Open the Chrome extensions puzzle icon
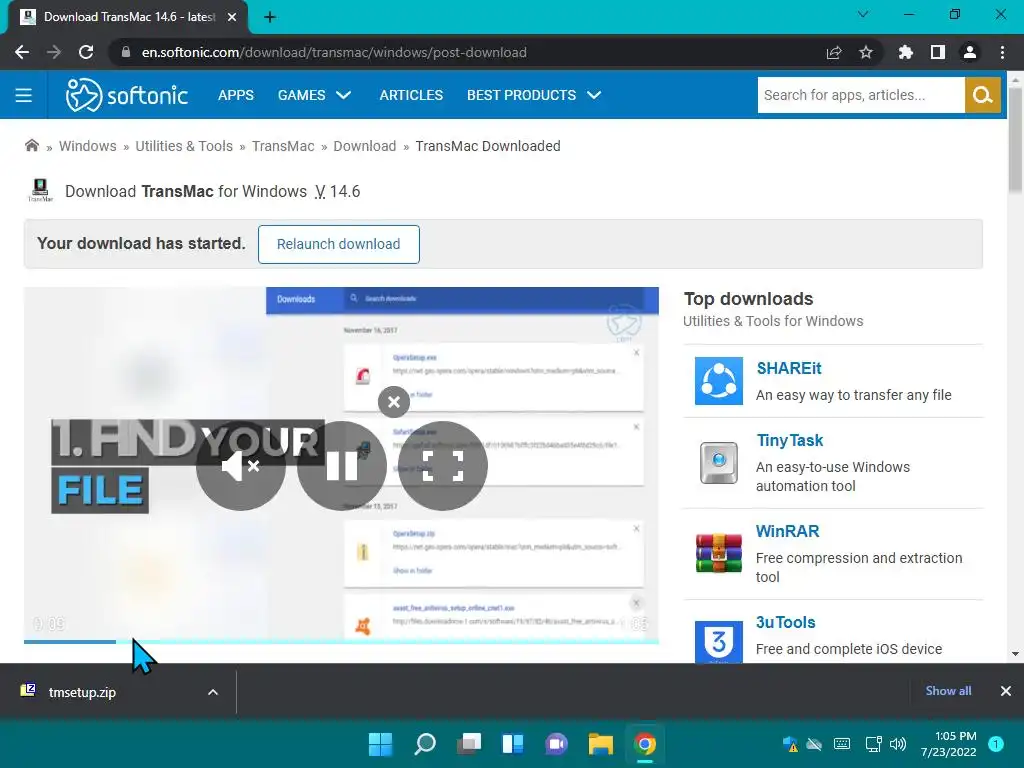The width and height of the screenshot is (1024, 768). pyautogui.click(x=905, y=52)
